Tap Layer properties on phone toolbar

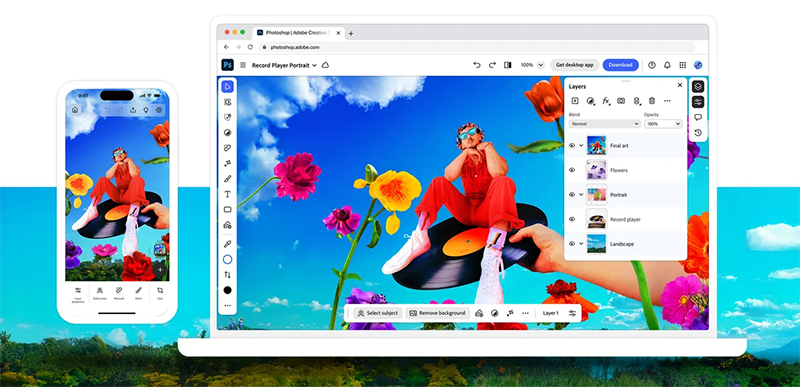[78, 295]
